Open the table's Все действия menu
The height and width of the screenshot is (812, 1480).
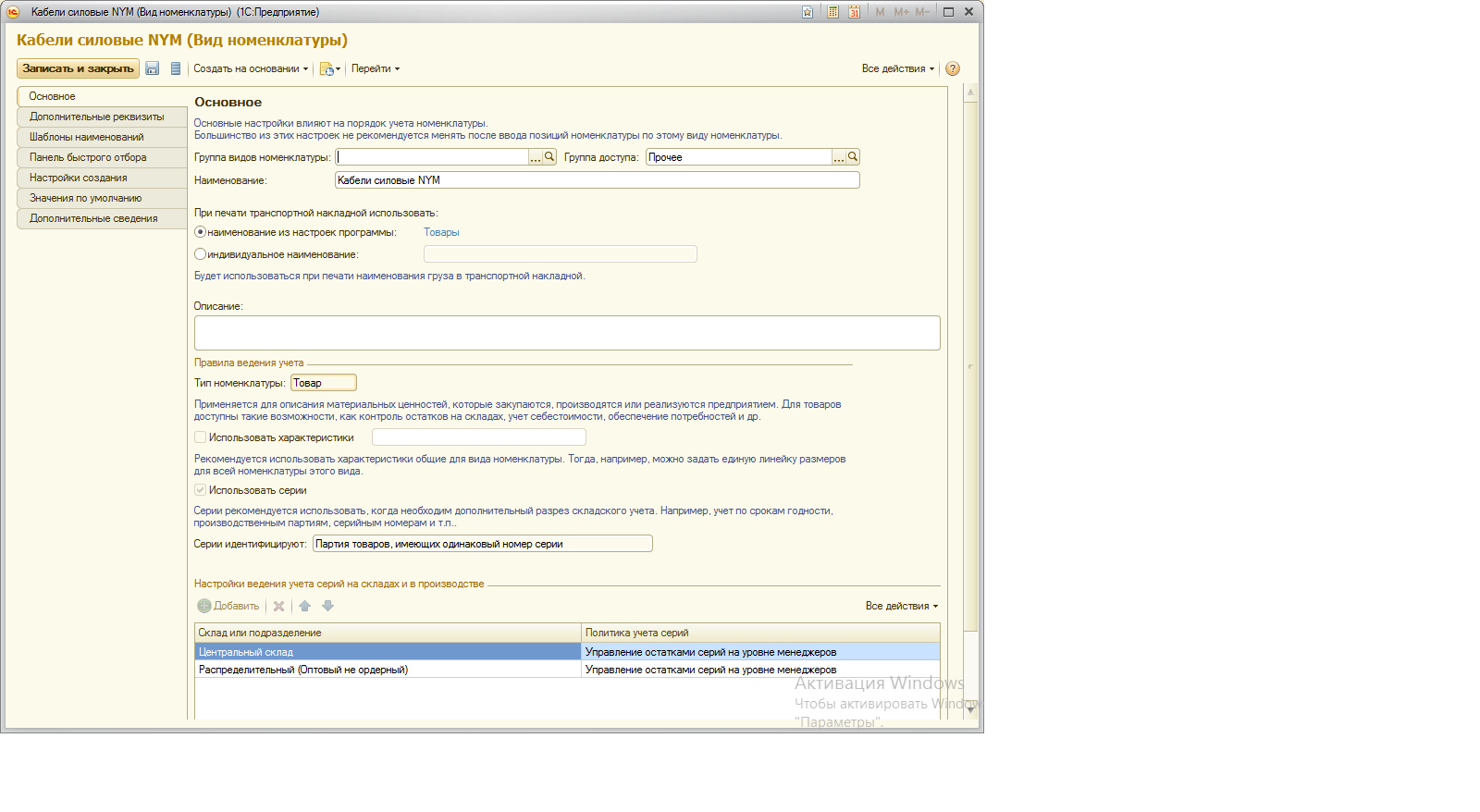(x=902, y=606)
